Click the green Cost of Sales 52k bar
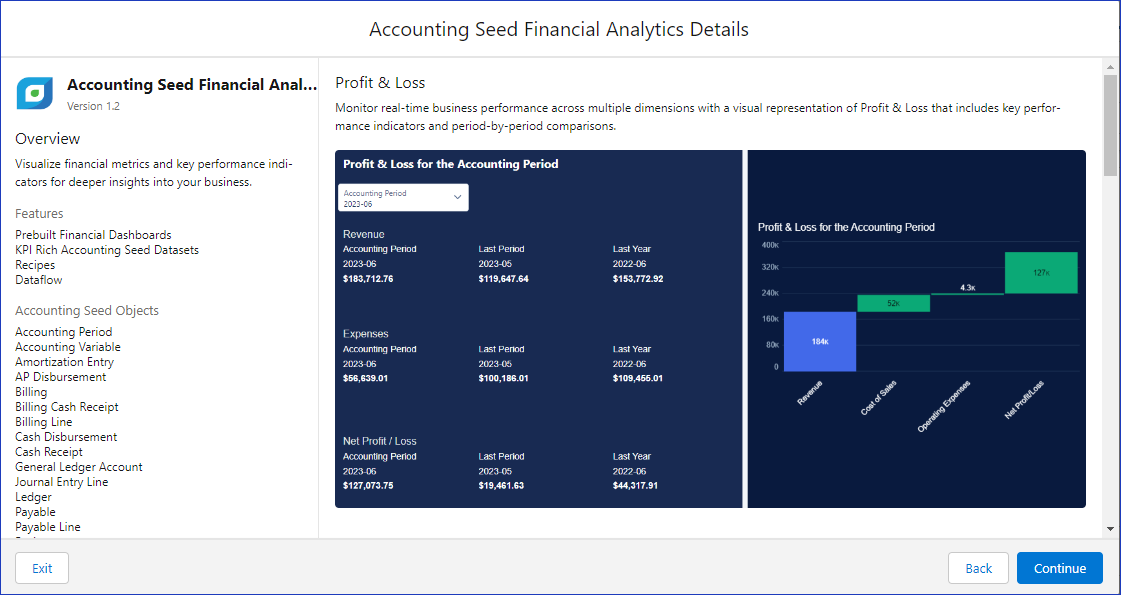Viewport: 1121px width, 595px height. tap(894, 303)
